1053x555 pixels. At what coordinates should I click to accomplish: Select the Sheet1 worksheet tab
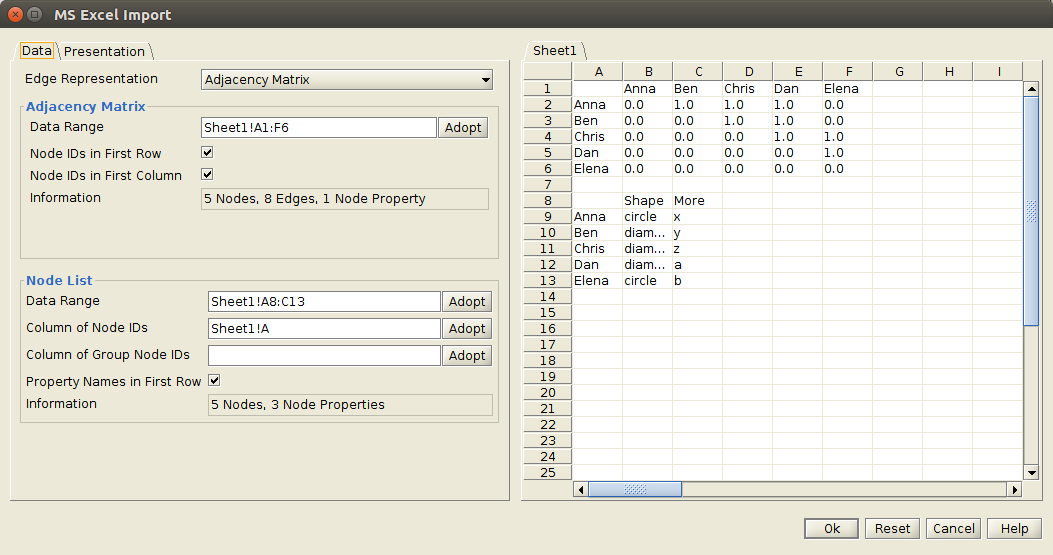click(555, 51)
